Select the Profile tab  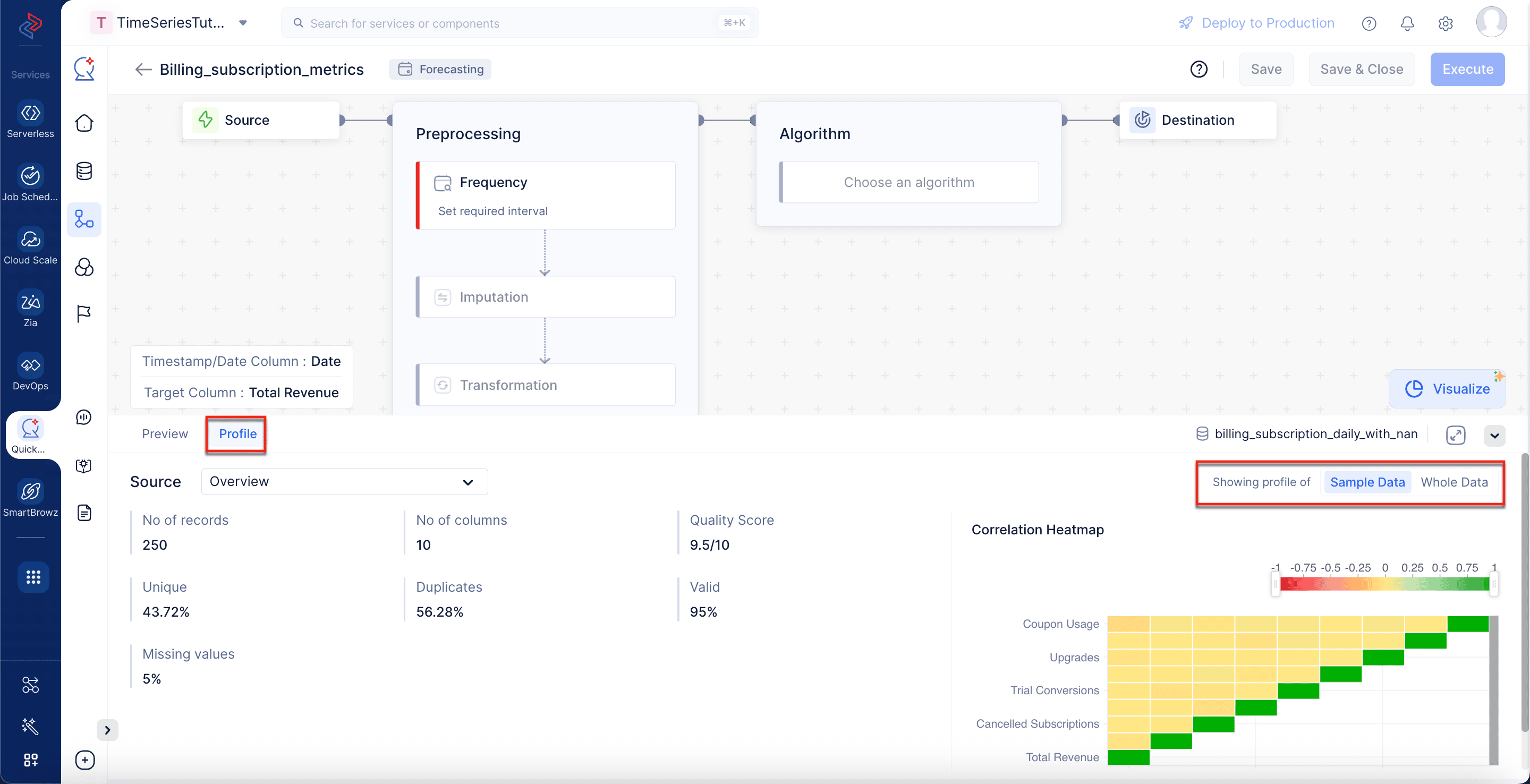pos(237,433)
